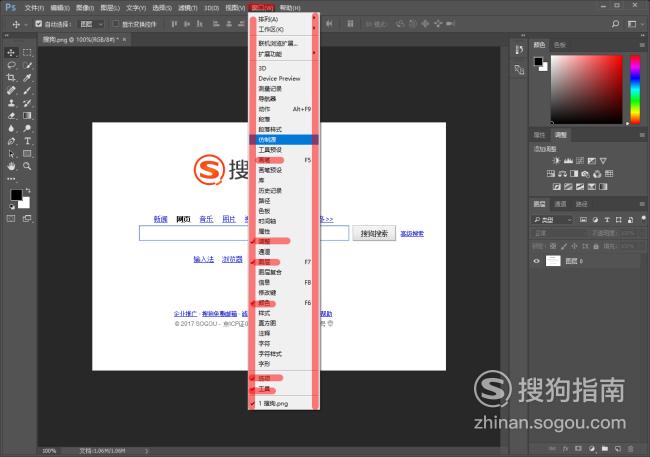The height and width of the screenshot is (457, 650).
Task: Open the collapsed History panel icon
Action: point(519,50)
